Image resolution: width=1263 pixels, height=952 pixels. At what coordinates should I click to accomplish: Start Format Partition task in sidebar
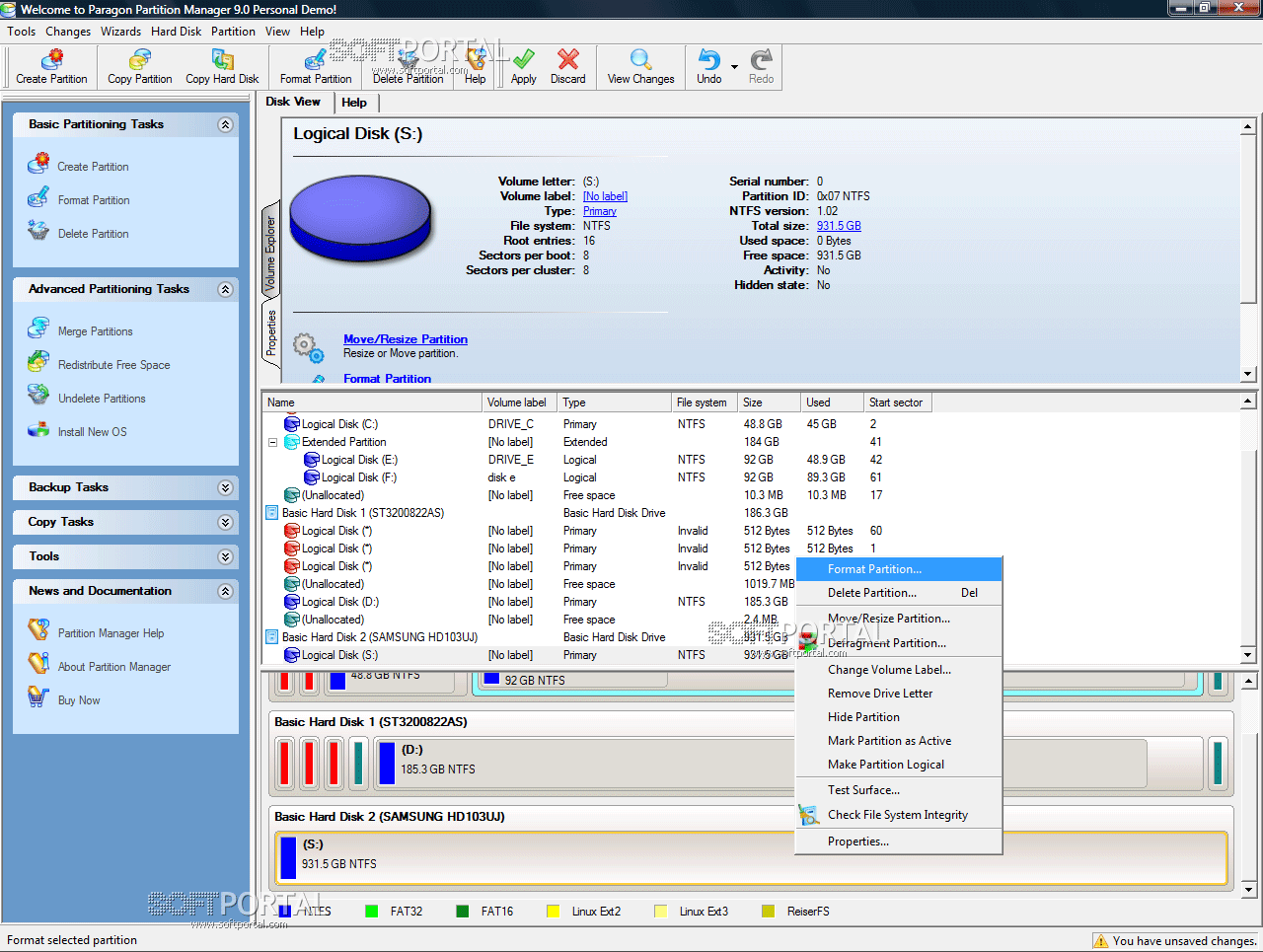tap(94, 200)
